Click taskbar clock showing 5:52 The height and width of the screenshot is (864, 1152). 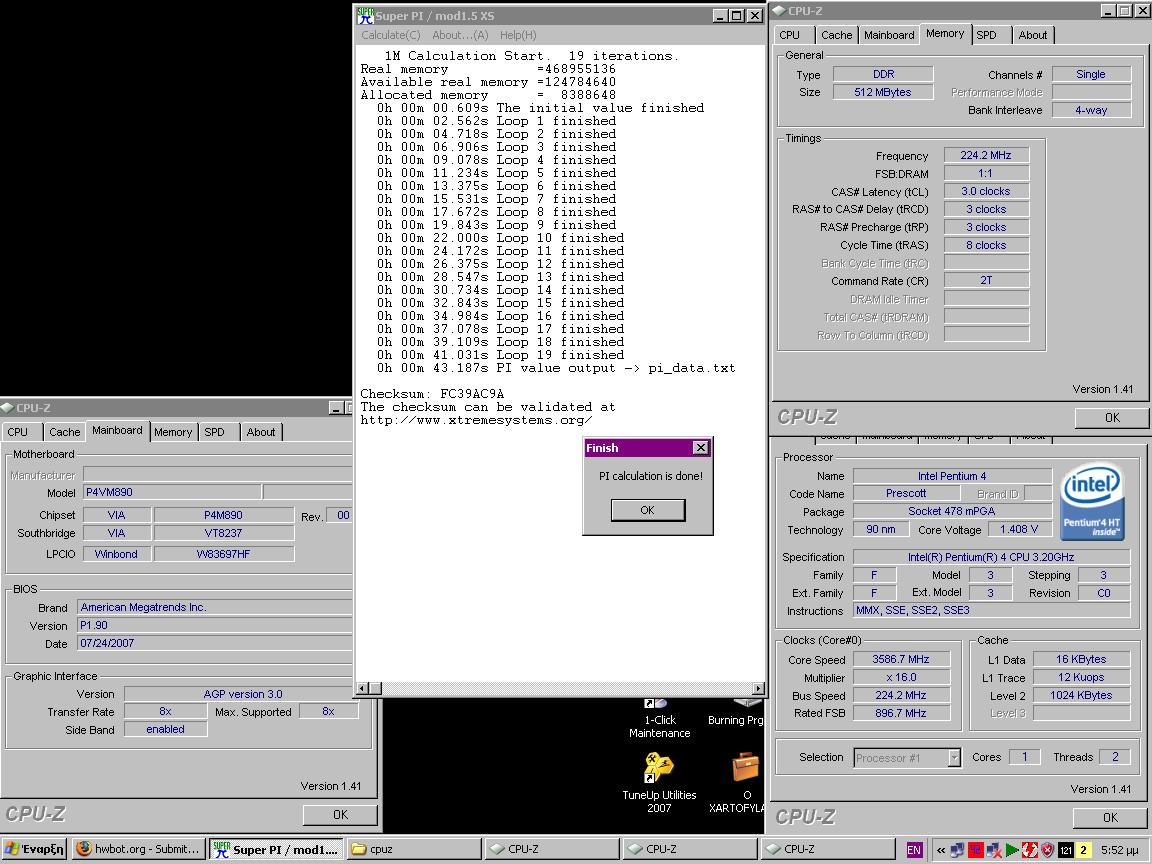point(1120,850)
